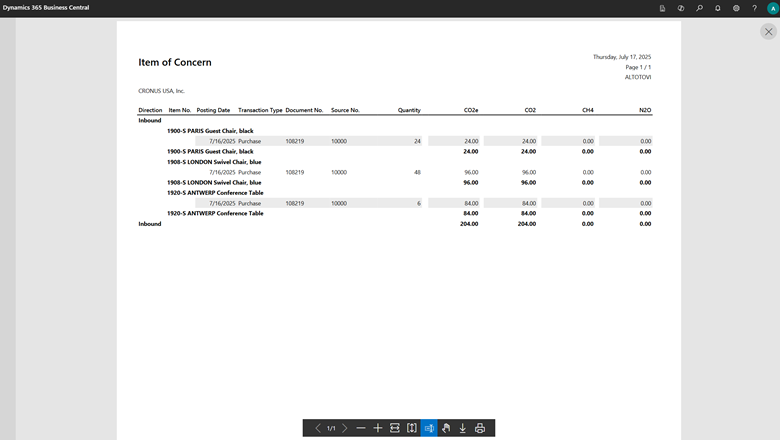Click the CO2e total 204.00 for Inbound
Viewport: 780px width, 440px height.
469,224
